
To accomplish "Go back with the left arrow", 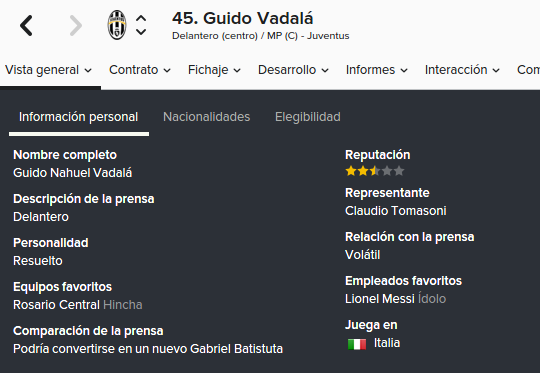I will [x=26, y=25].
